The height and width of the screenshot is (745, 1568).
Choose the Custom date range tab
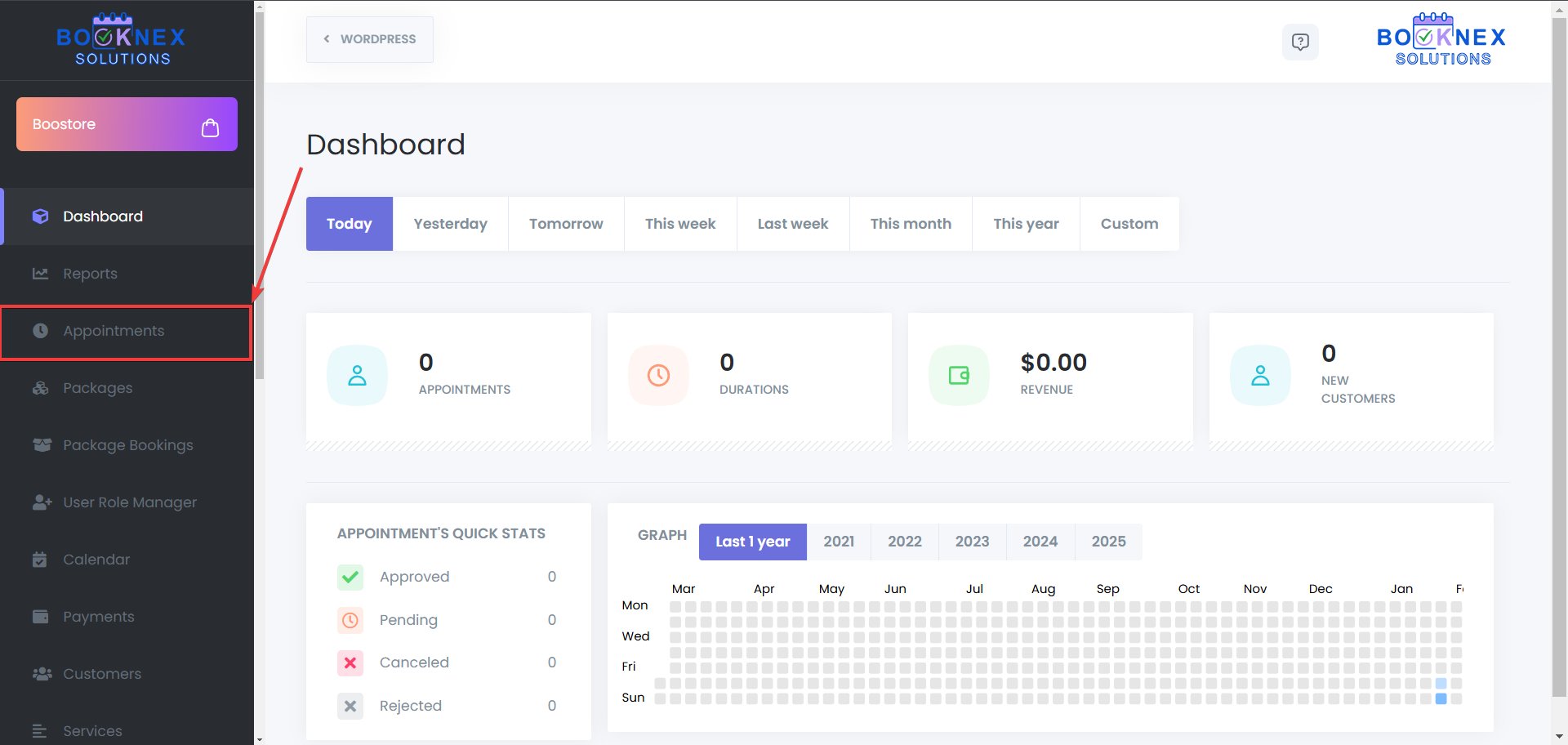coord(1129,224)
